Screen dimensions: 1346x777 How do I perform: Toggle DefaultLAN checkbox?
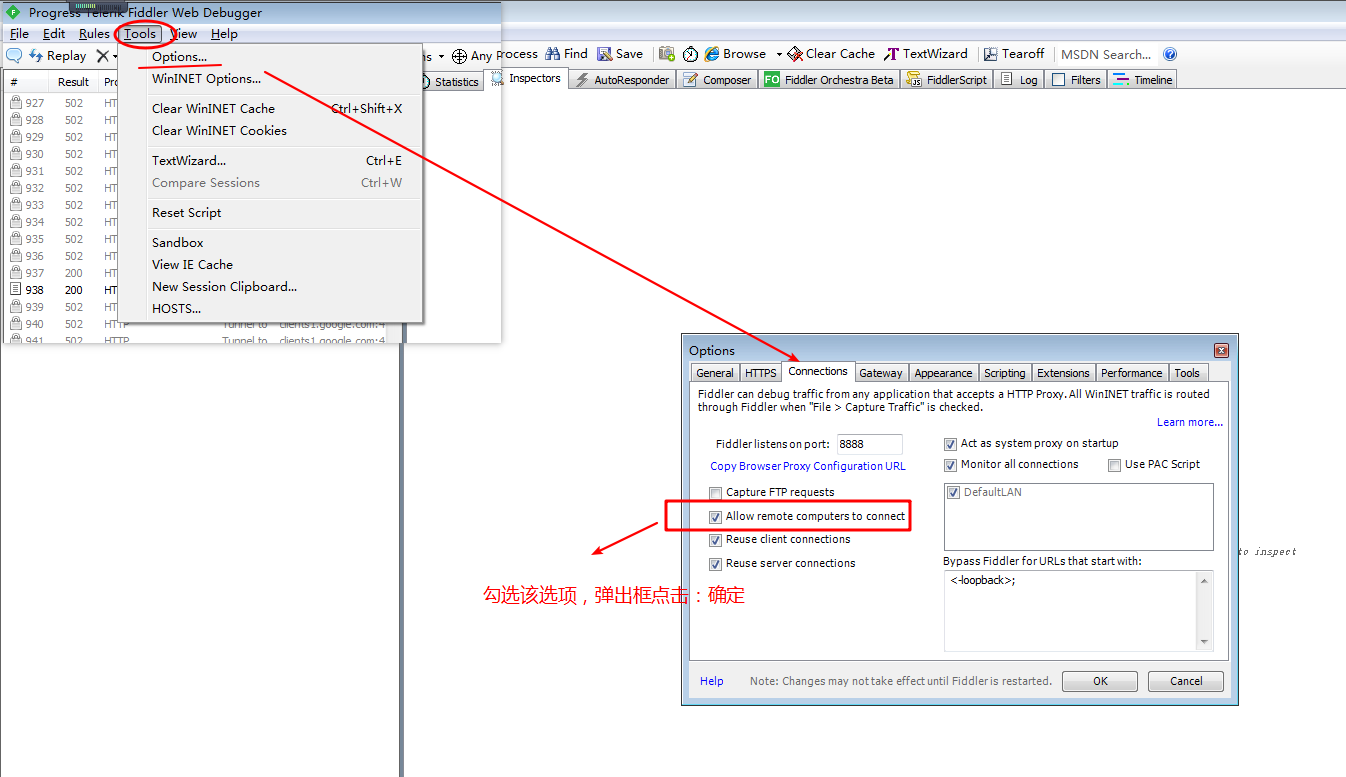click(x=954, y=493)
